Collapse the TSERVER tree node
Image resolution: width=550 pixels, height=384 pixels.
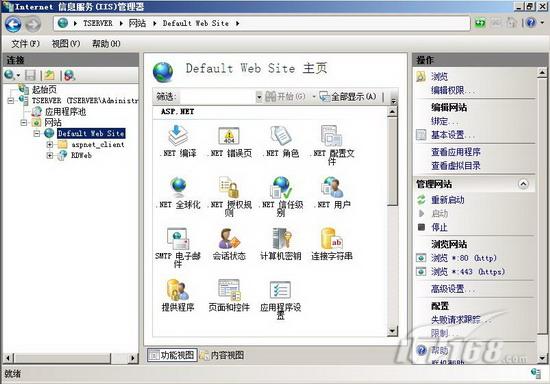click(x=11, y=101)
